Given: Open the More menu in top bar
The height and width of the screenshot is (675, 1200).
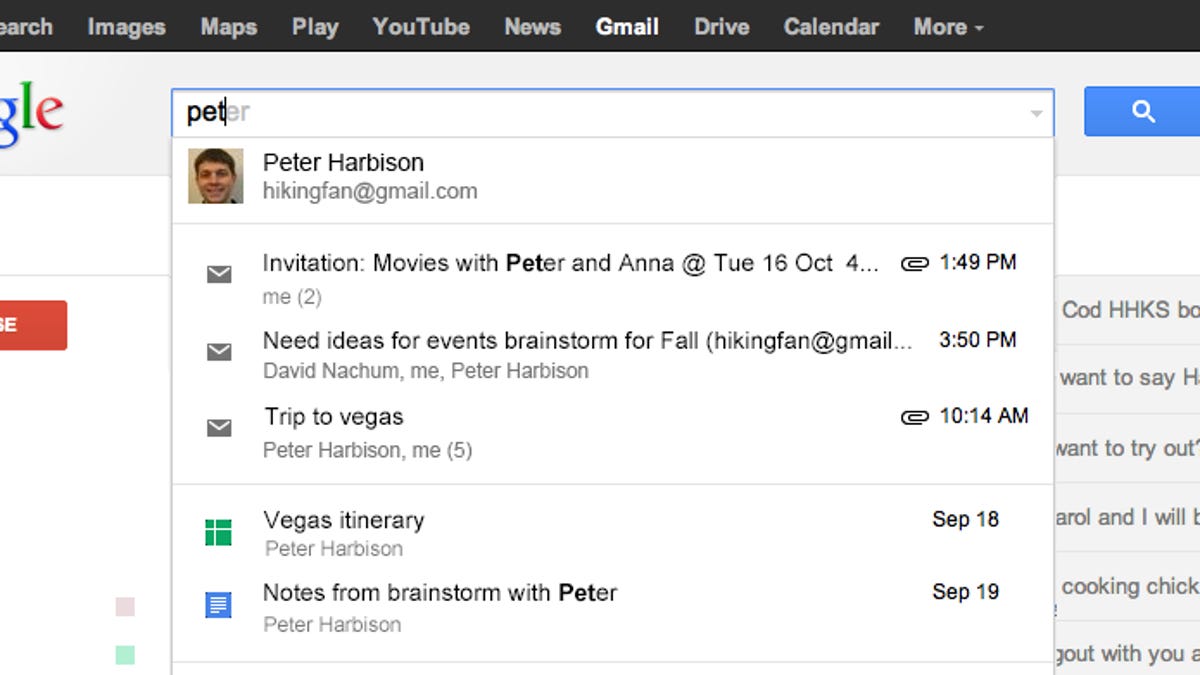Looking at the screenshot, I should (x=947, y=27).
